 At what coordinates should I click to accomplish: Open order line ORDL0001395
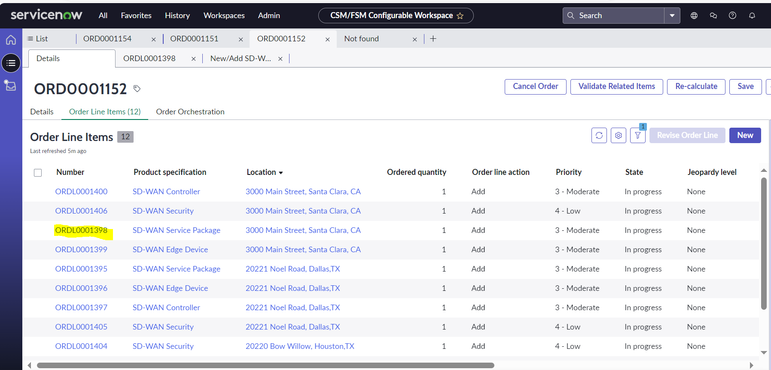coord(81,269)
